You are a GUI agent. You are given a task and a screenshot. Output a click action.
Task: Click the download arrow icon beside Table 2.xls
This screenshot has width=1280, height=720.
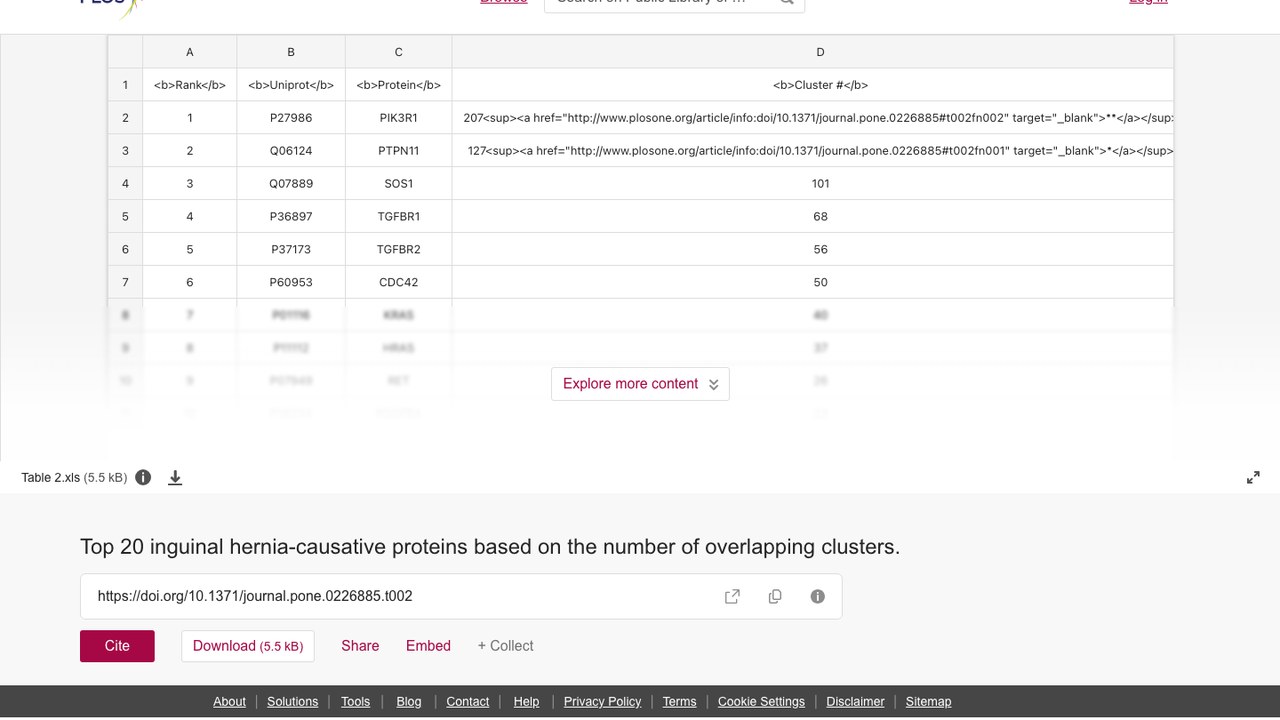tap(175, 478)
